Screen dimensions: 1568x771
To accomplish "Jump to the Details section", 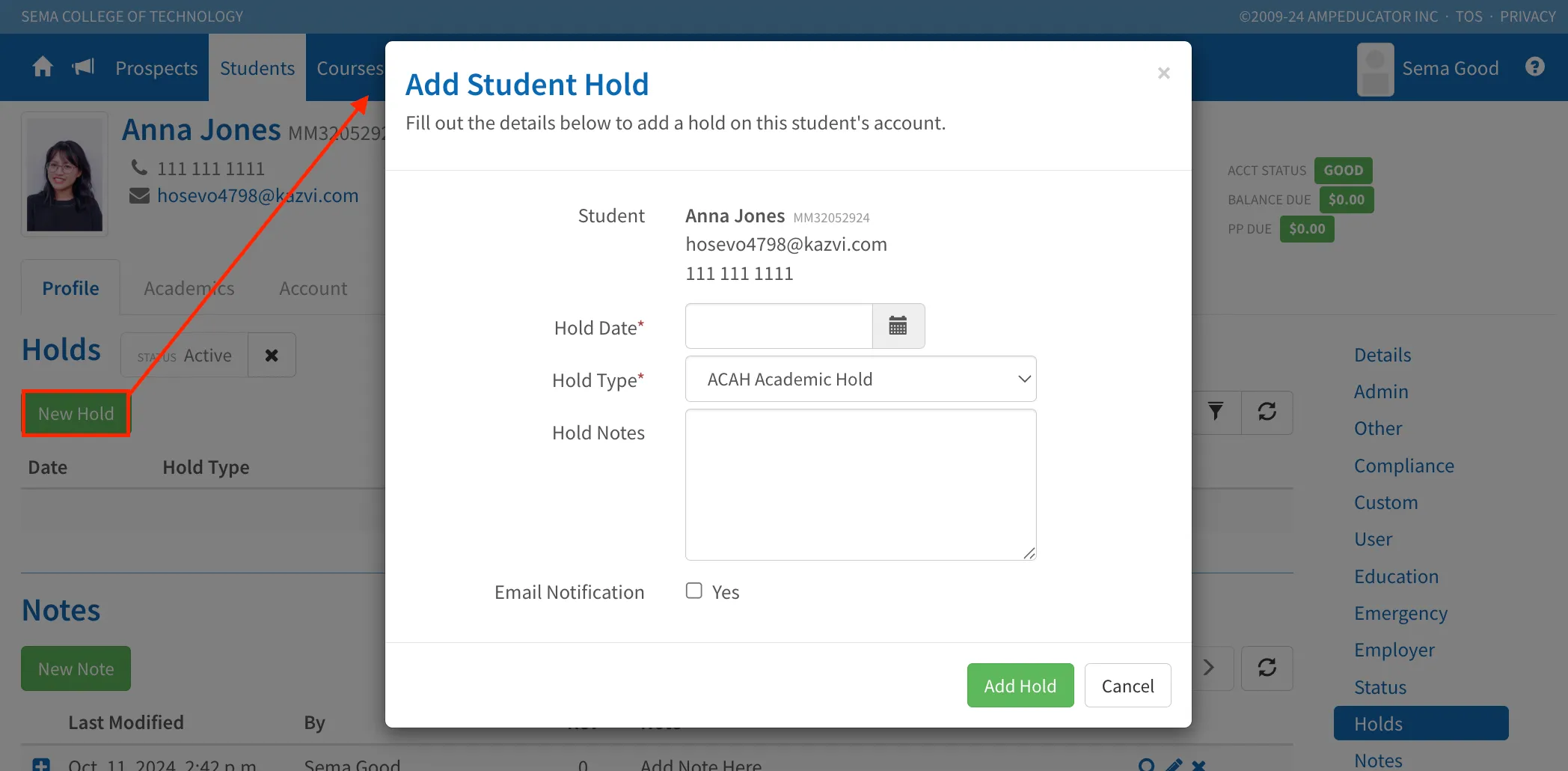I will point(1382,355).
